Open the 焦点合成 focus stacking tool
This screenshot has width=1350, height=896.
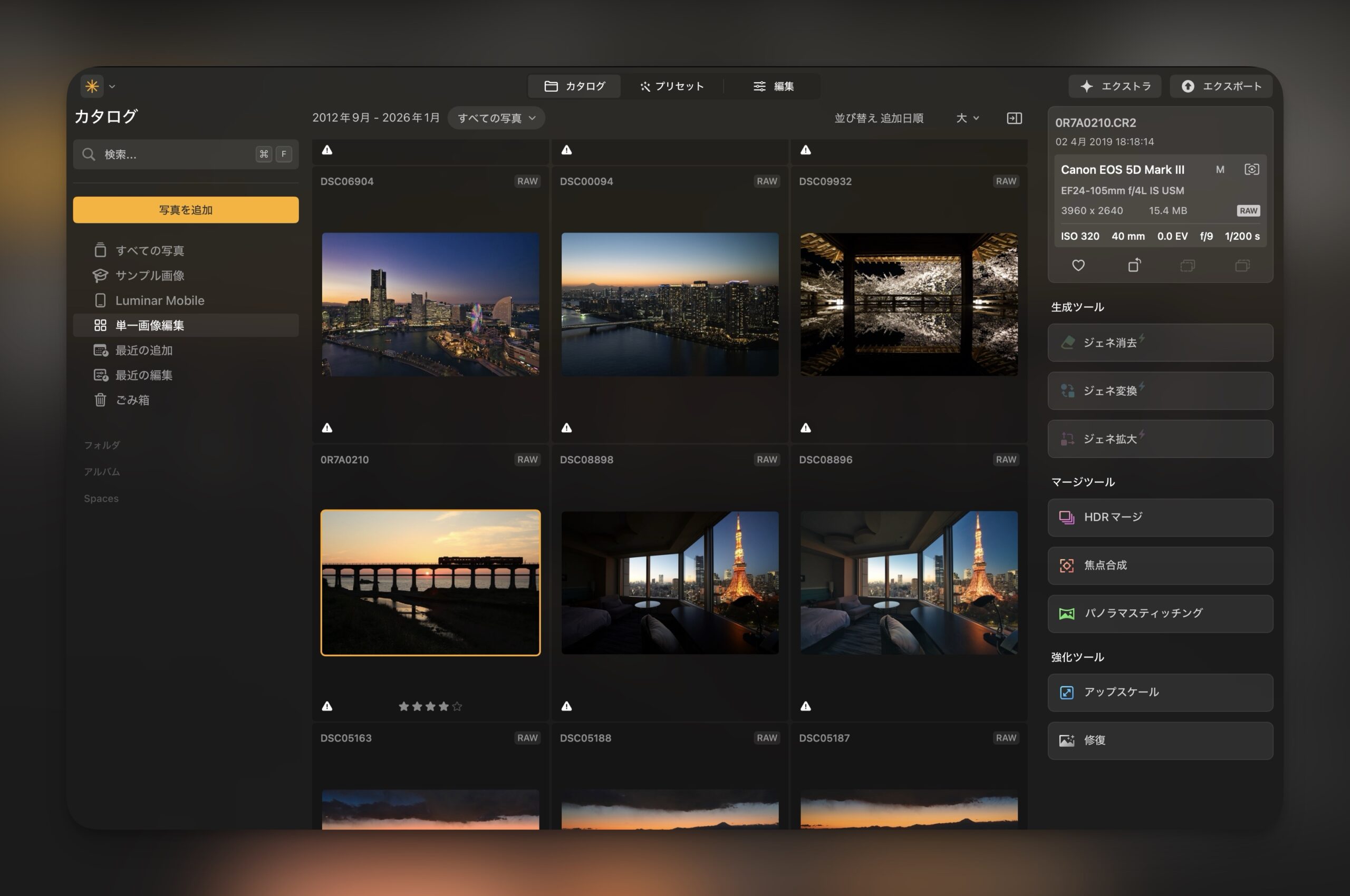point(1159,565)
